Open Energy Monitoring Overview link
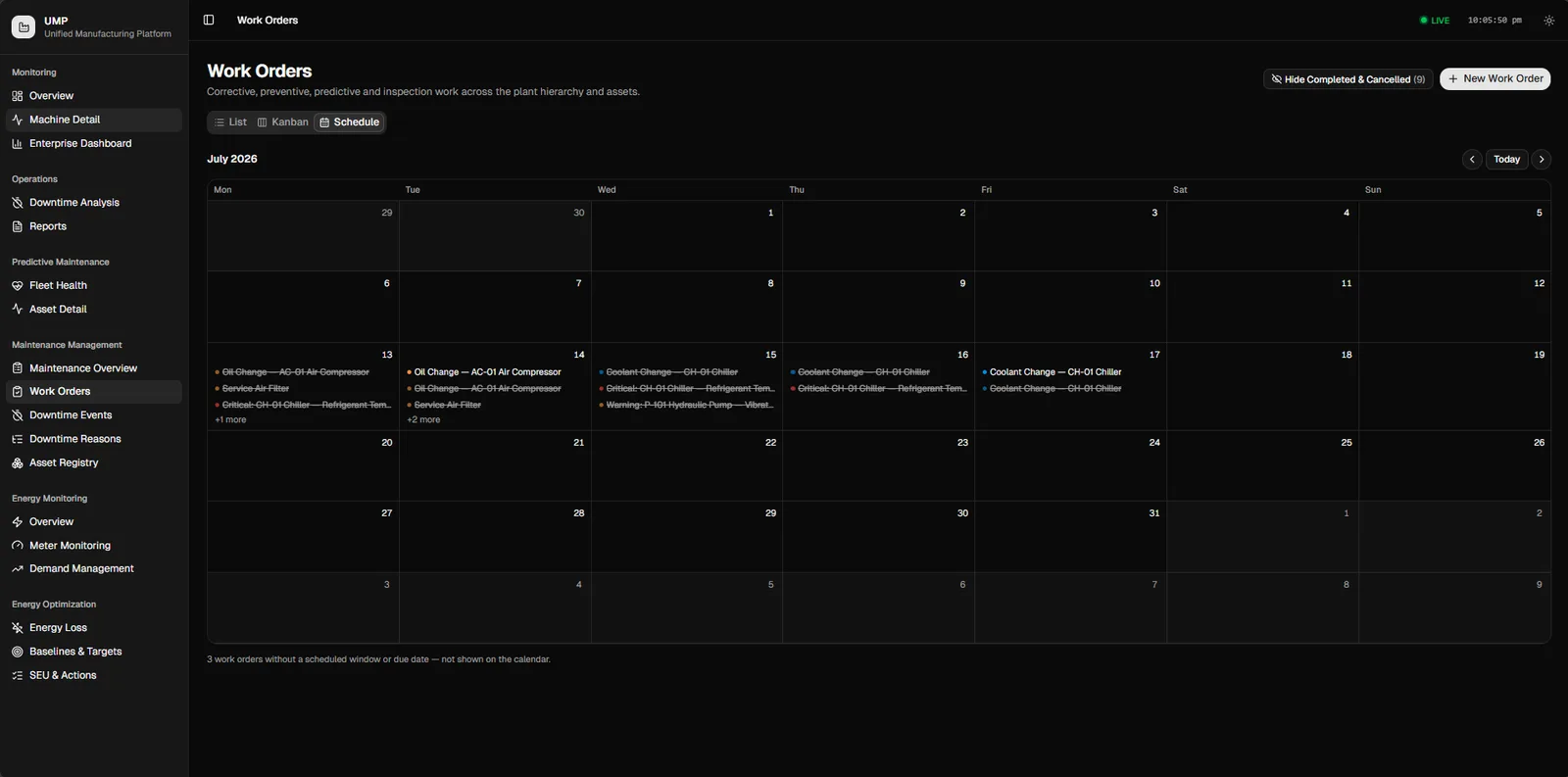This screenshot has height=777, width=1568. point(94,522)
